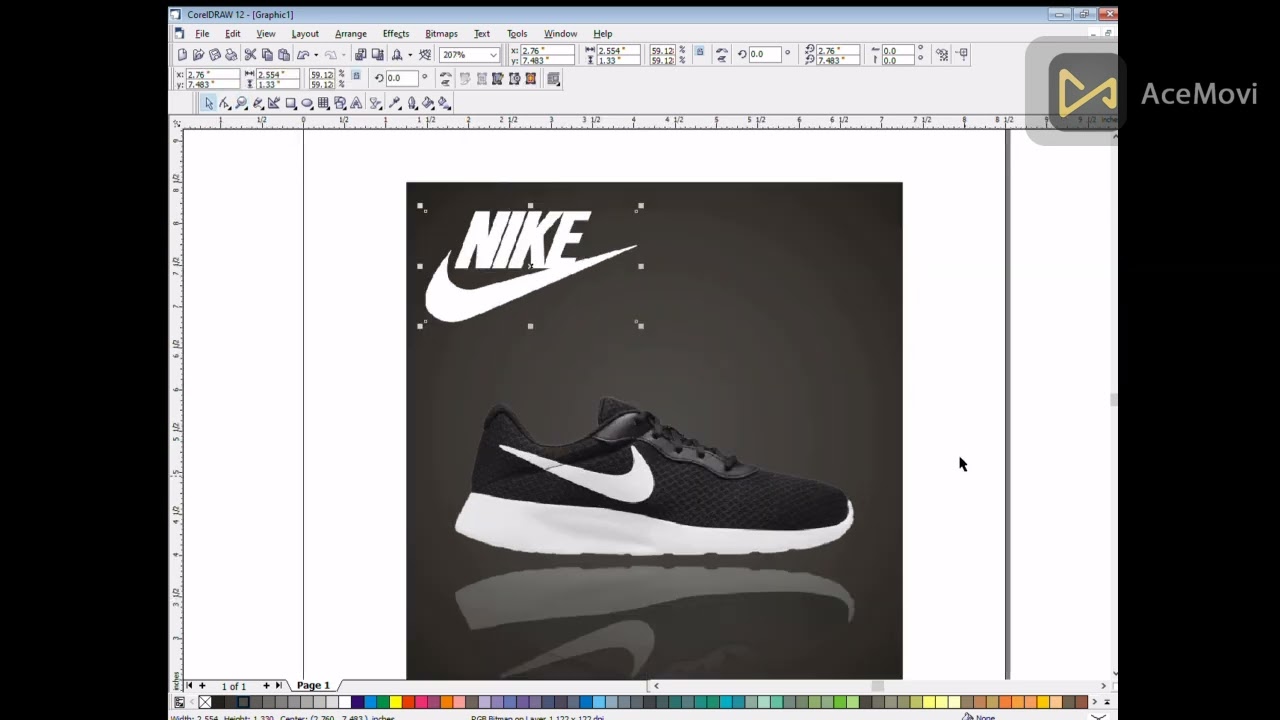Open the Bitmaps menu
Image resolution: width=1280 pixels, height=720 pixels.
coord(441,33)
